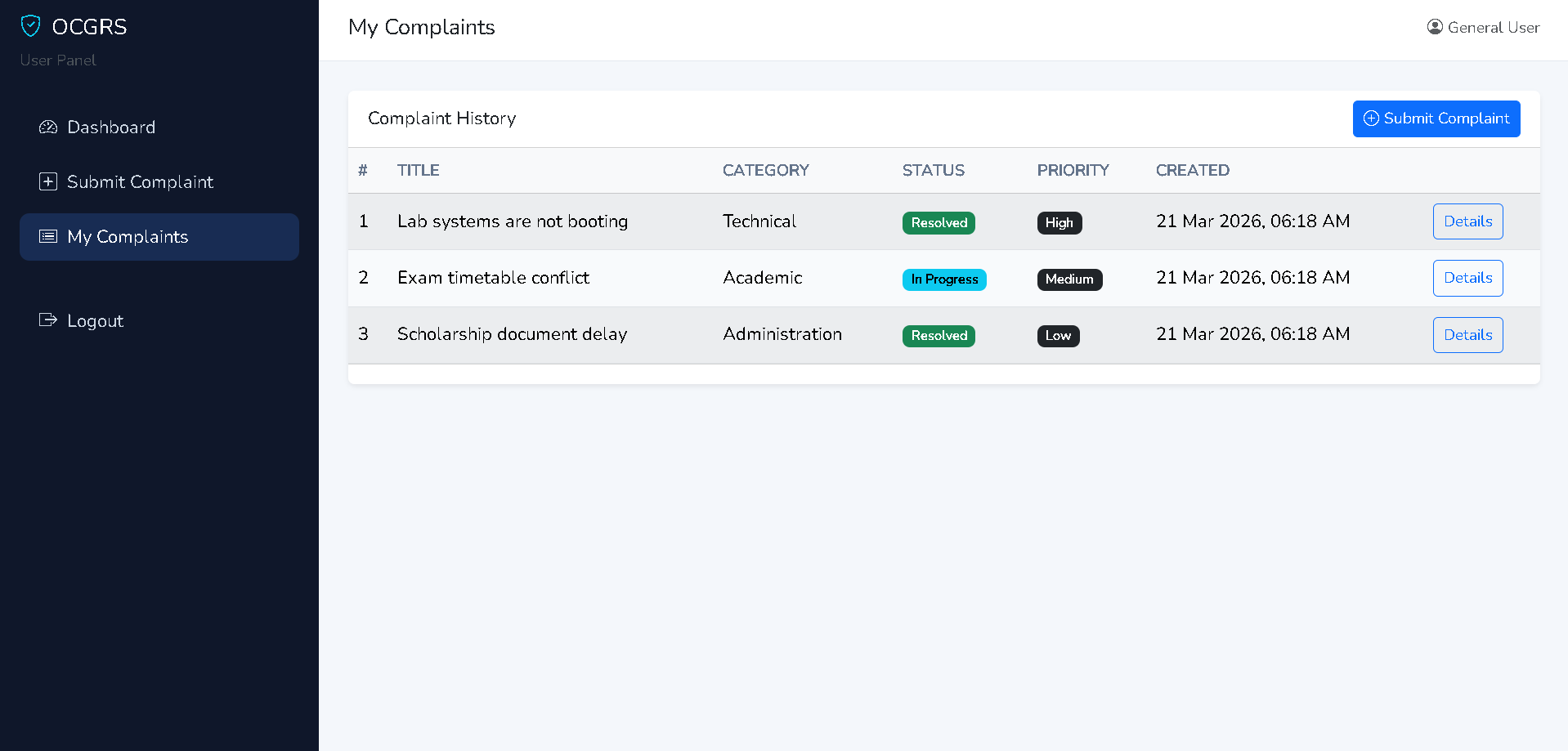1568x751 pixels.
Task: Click the In Progress status badge
Action: 944,279
